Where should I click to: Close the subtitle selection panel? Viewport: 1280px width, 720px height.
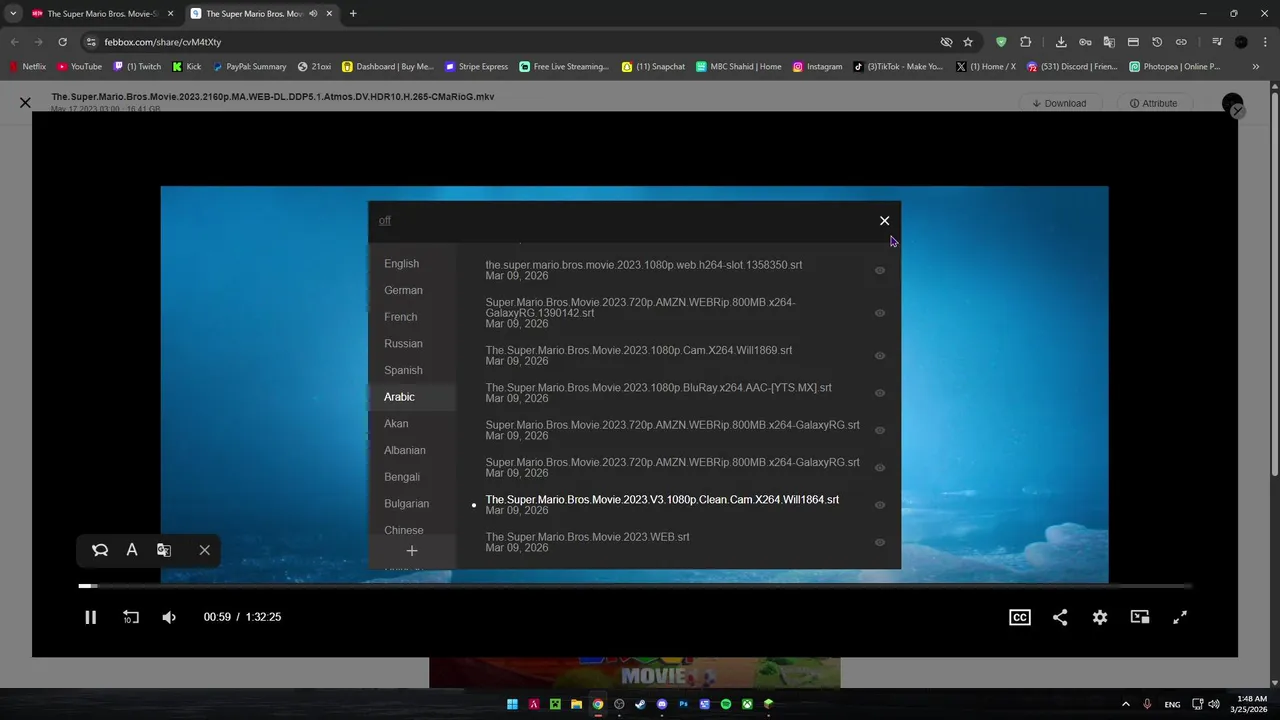(884, 221)
